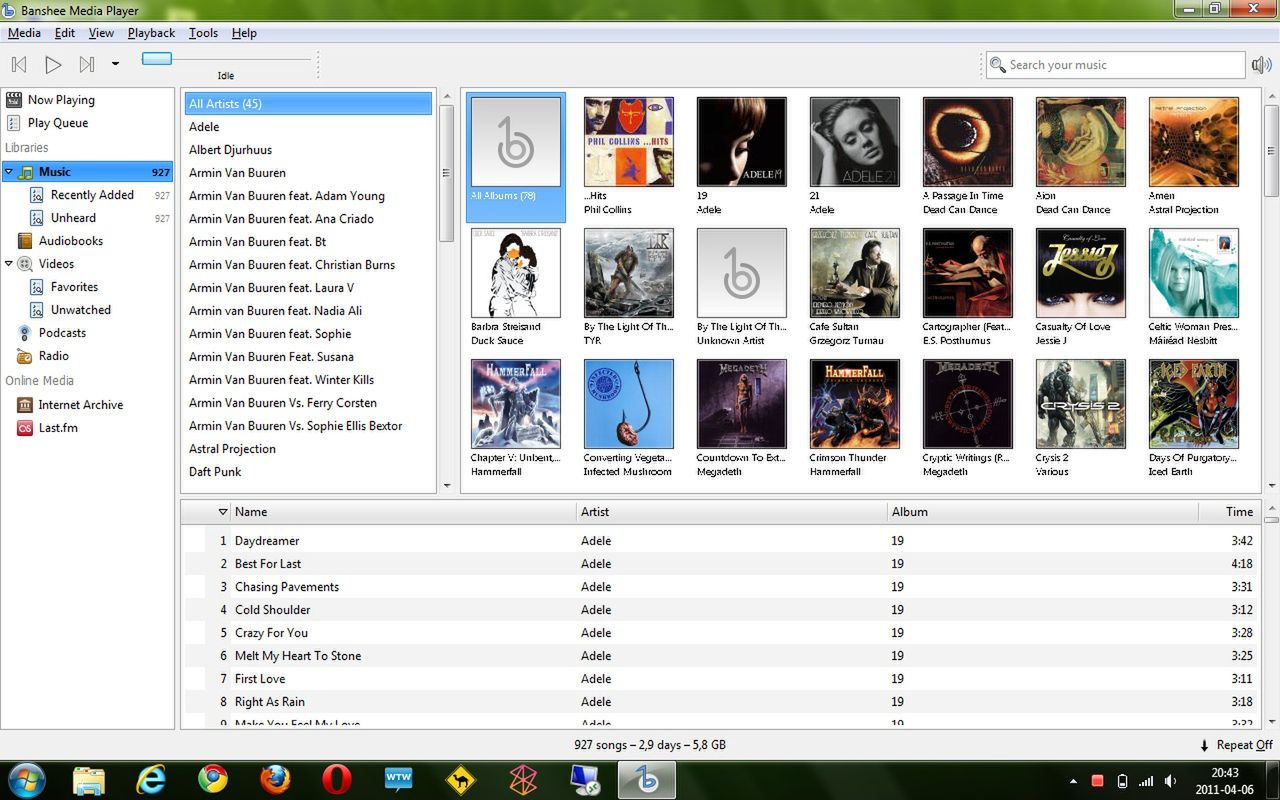Viewport: 1280px width, 800px height.
Task: Show hidden system tray icons arrow
Action: pos(1073,781)
